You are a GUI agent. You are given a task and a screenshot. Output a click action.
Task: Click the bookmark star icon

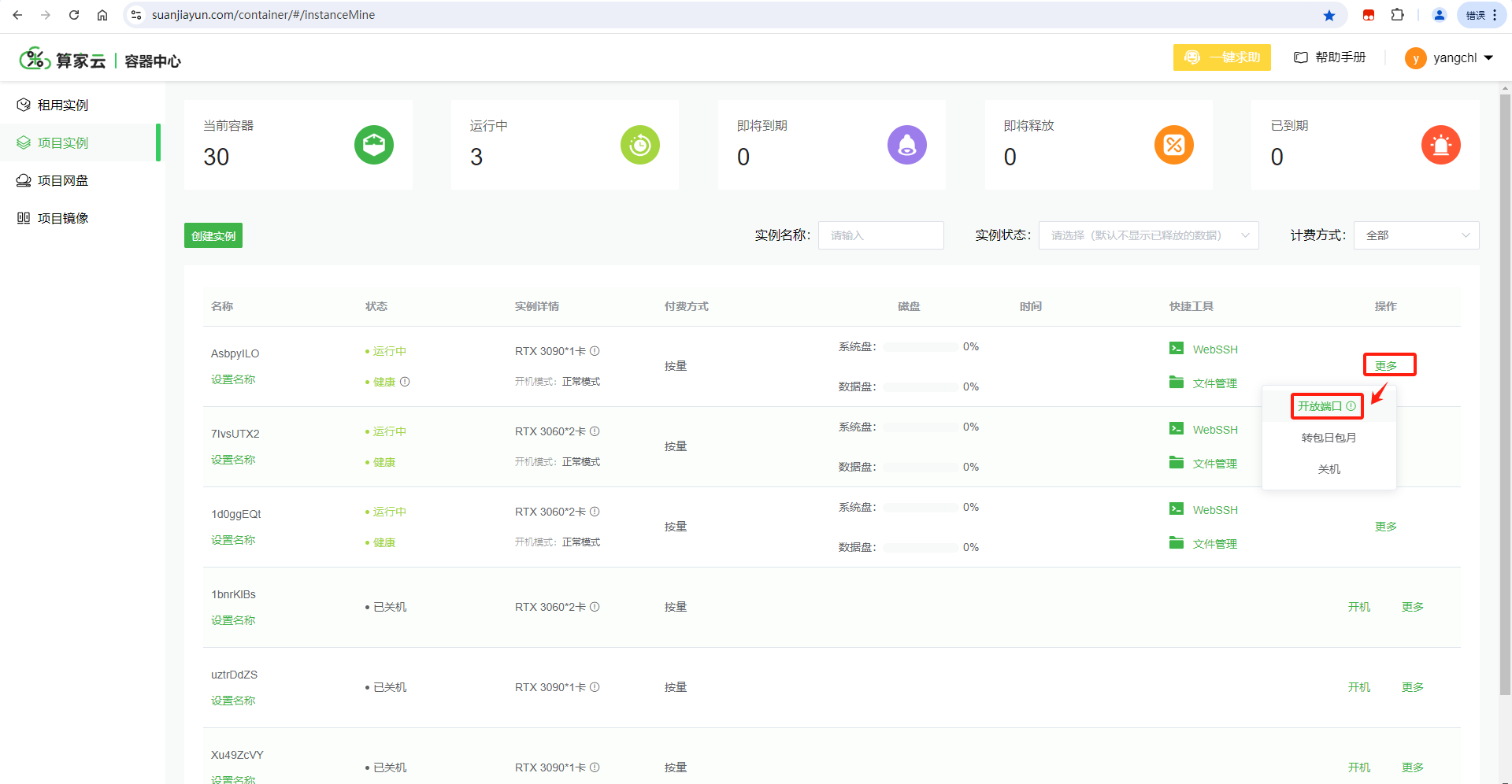tap(1329, 15)
